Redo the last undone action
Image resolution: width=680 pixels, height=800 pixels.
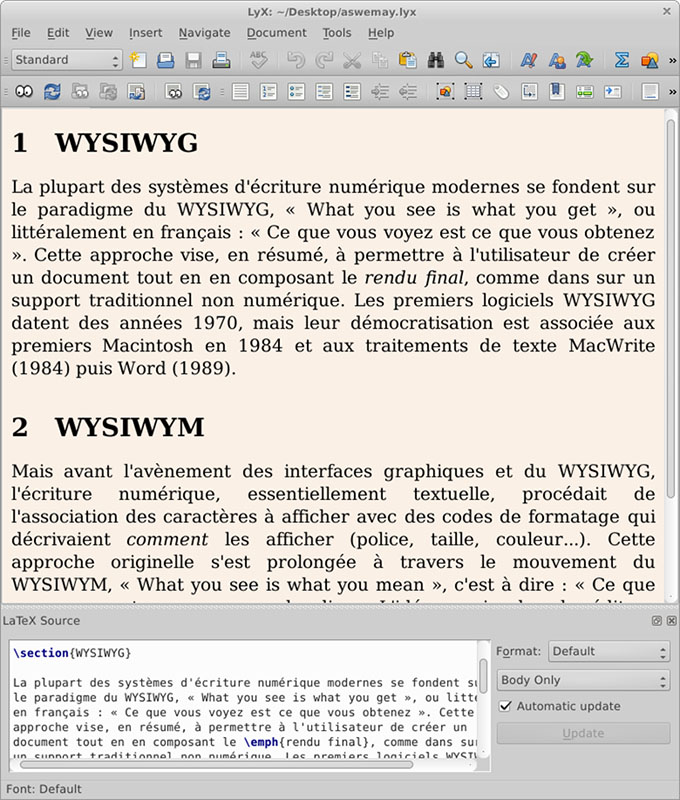click(x=323, y=60)
